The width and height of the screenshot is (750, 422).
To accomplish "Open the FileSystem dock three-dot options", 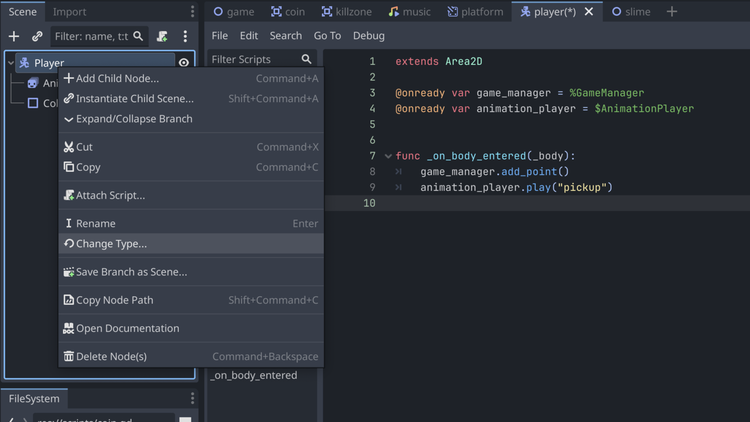I will (192, 399).
